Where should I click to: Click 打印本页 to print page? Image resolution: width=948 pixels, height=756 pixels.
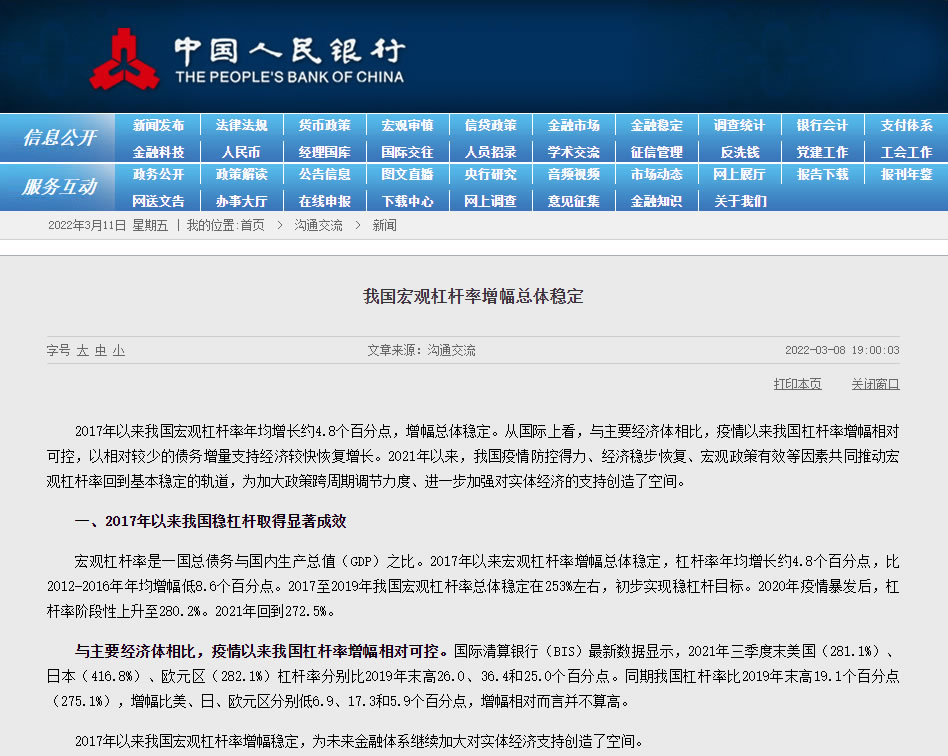tap(797, 384)
